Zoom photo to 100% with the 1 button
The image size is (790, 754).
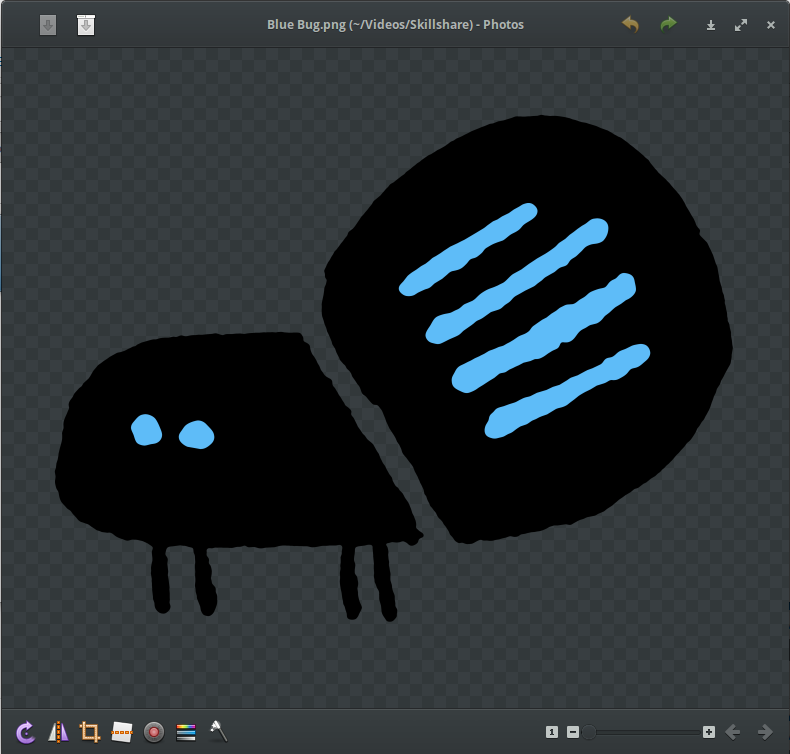coord(552,732)
